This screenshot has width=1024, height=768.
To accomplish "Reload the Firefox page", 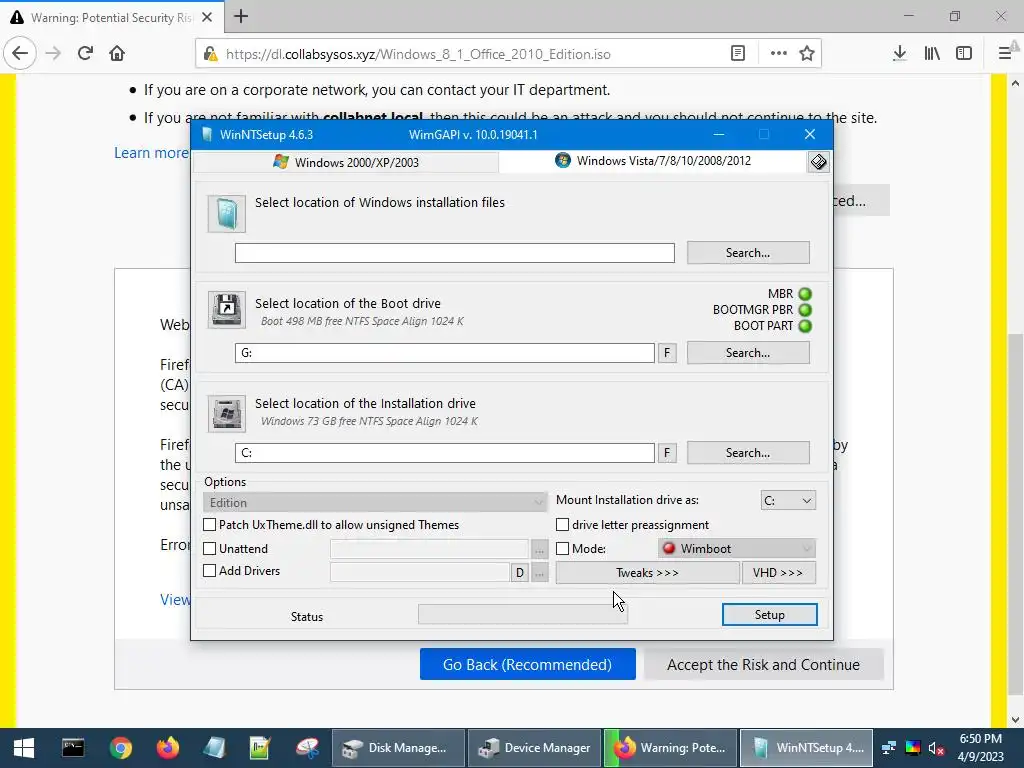I will click(85, 54).
